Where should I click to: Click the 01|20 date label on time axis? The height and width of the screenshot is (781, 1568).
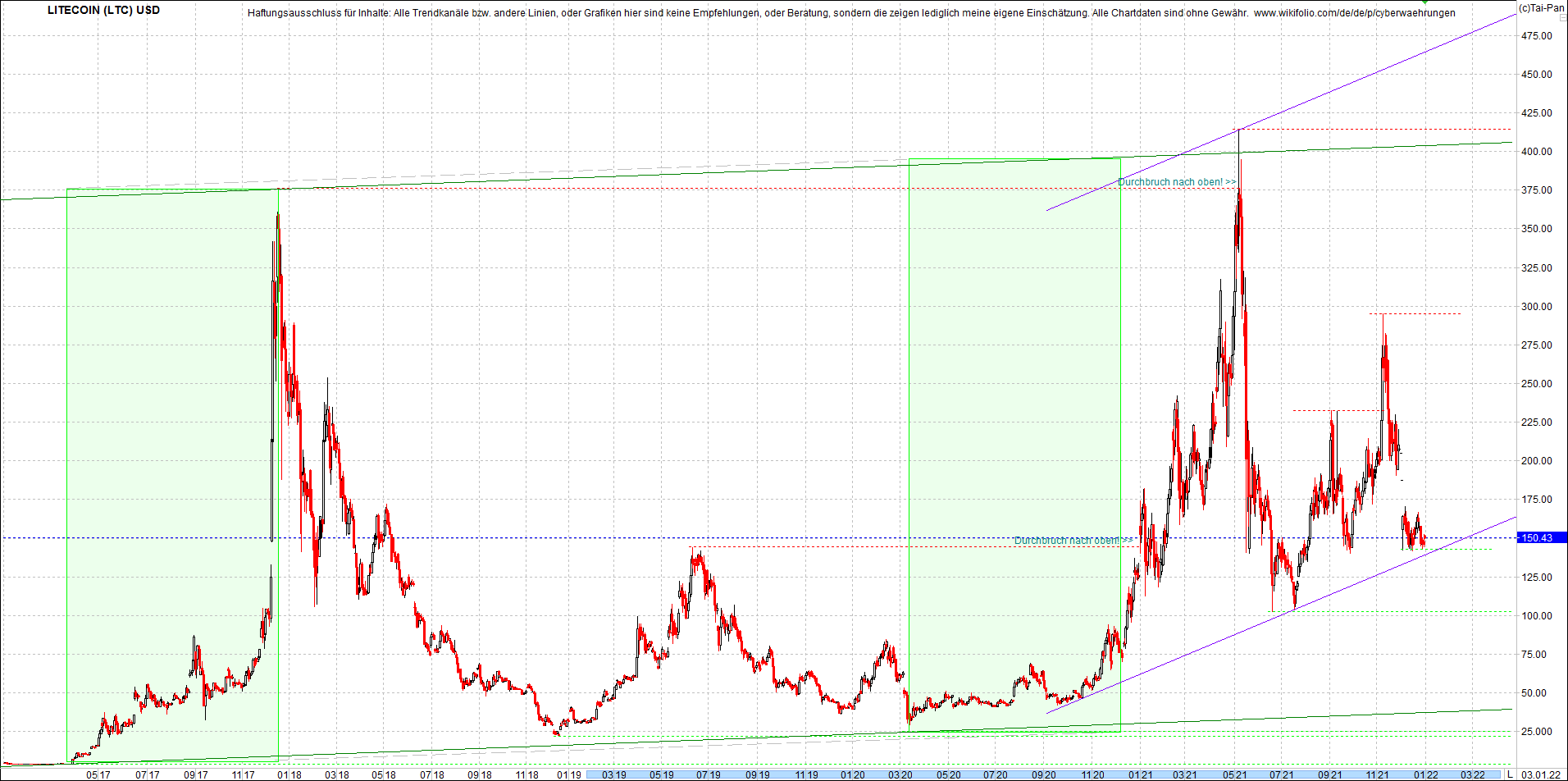(852, 774)
